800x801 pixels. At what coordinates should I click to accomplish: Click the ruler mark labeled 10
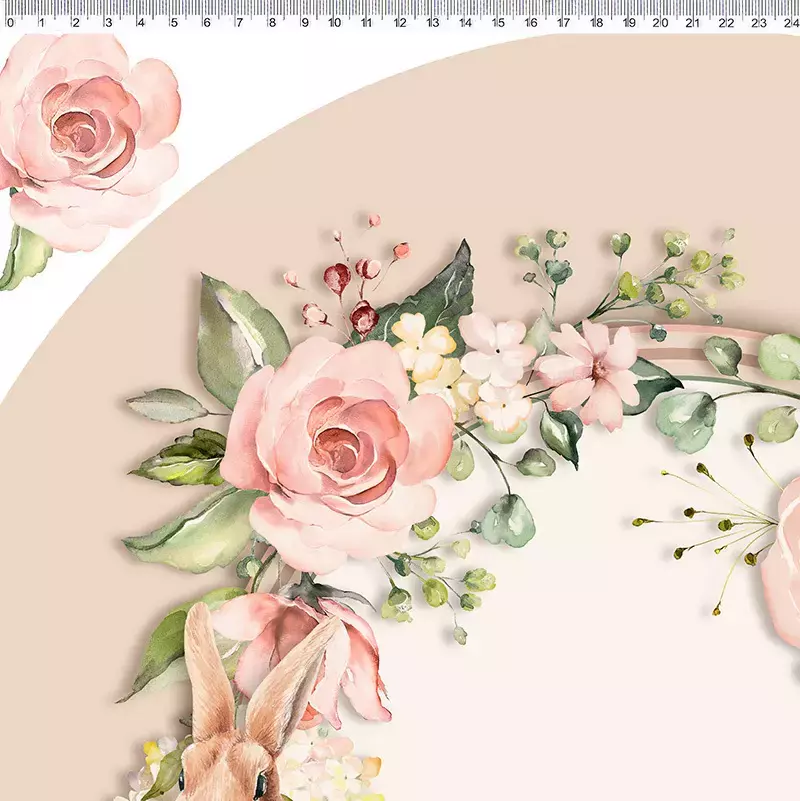click(335, 22)
